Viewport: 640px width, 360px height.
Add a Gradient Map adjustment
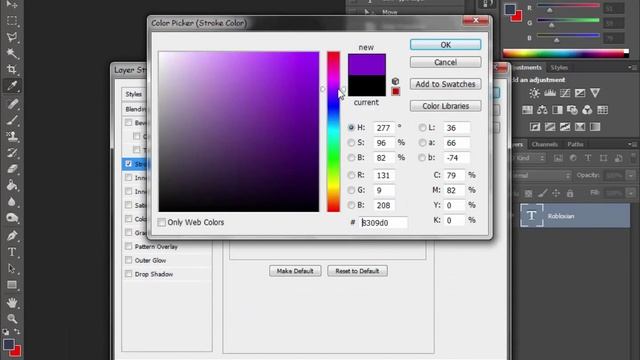(595, 127)
